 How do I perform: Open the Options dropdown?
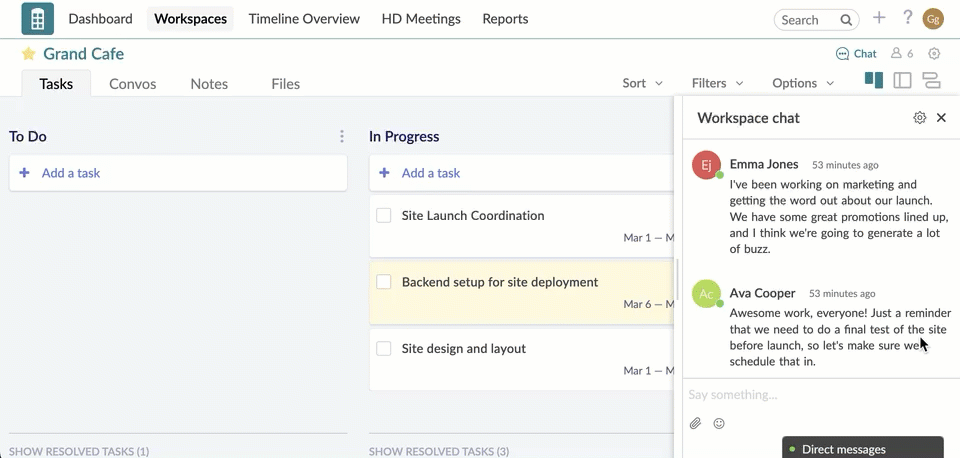(x=803, y=83)
